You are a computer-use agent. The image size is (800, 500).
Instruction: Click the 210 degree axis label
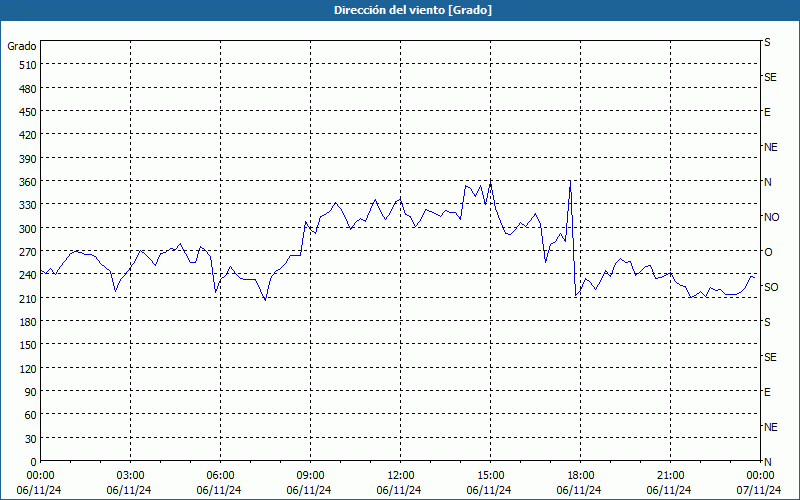(x=29, y=298)
